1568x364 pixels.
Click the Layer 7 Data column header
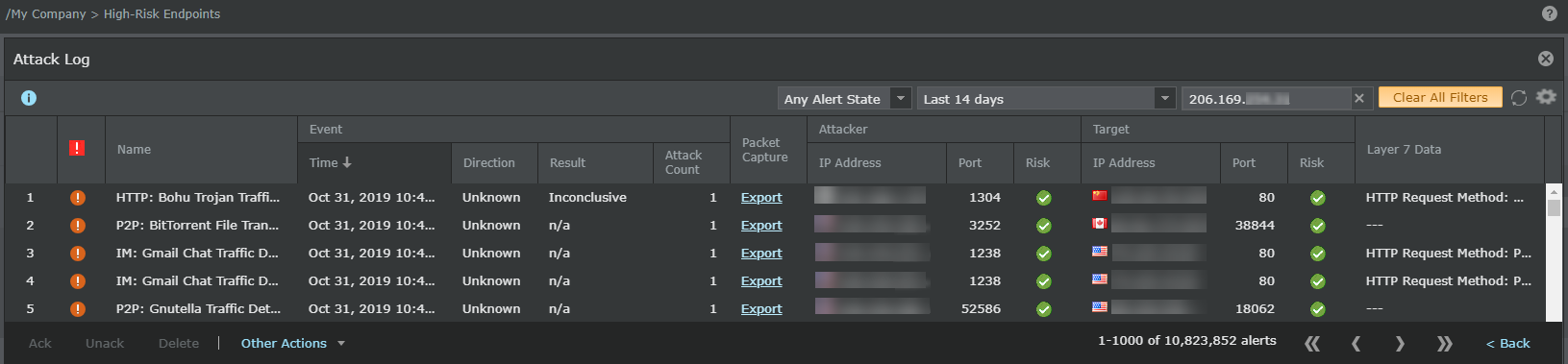click(1404, 149)
